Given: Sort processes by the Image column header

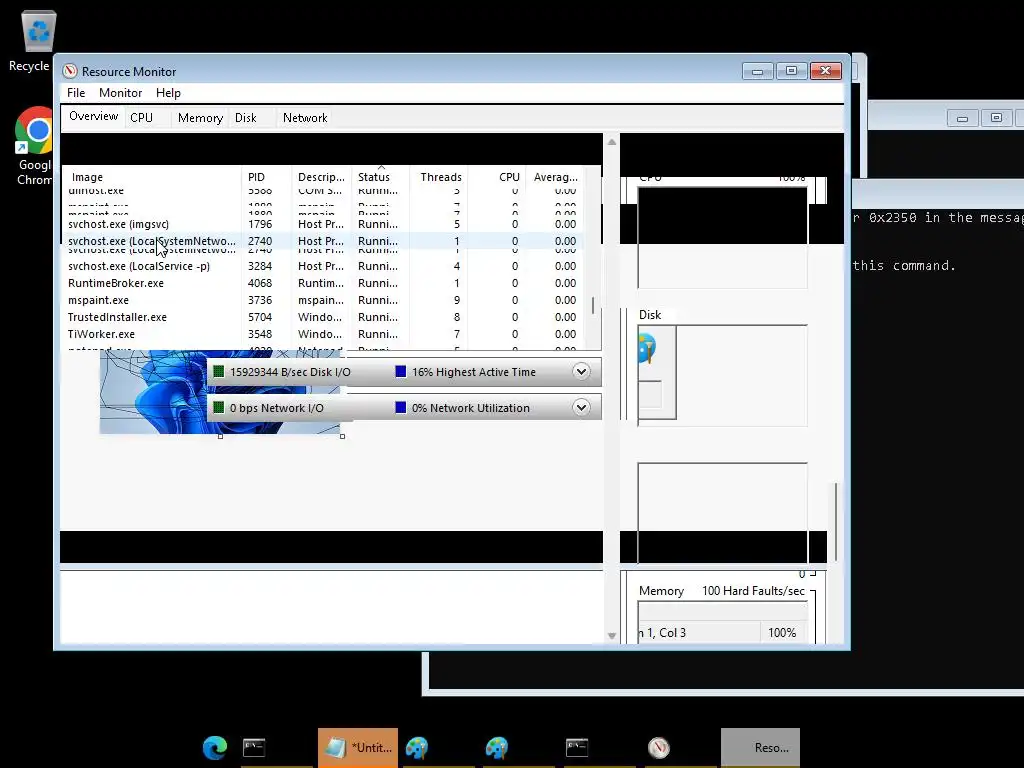Looking at the screenshot, I should point(152,177).
